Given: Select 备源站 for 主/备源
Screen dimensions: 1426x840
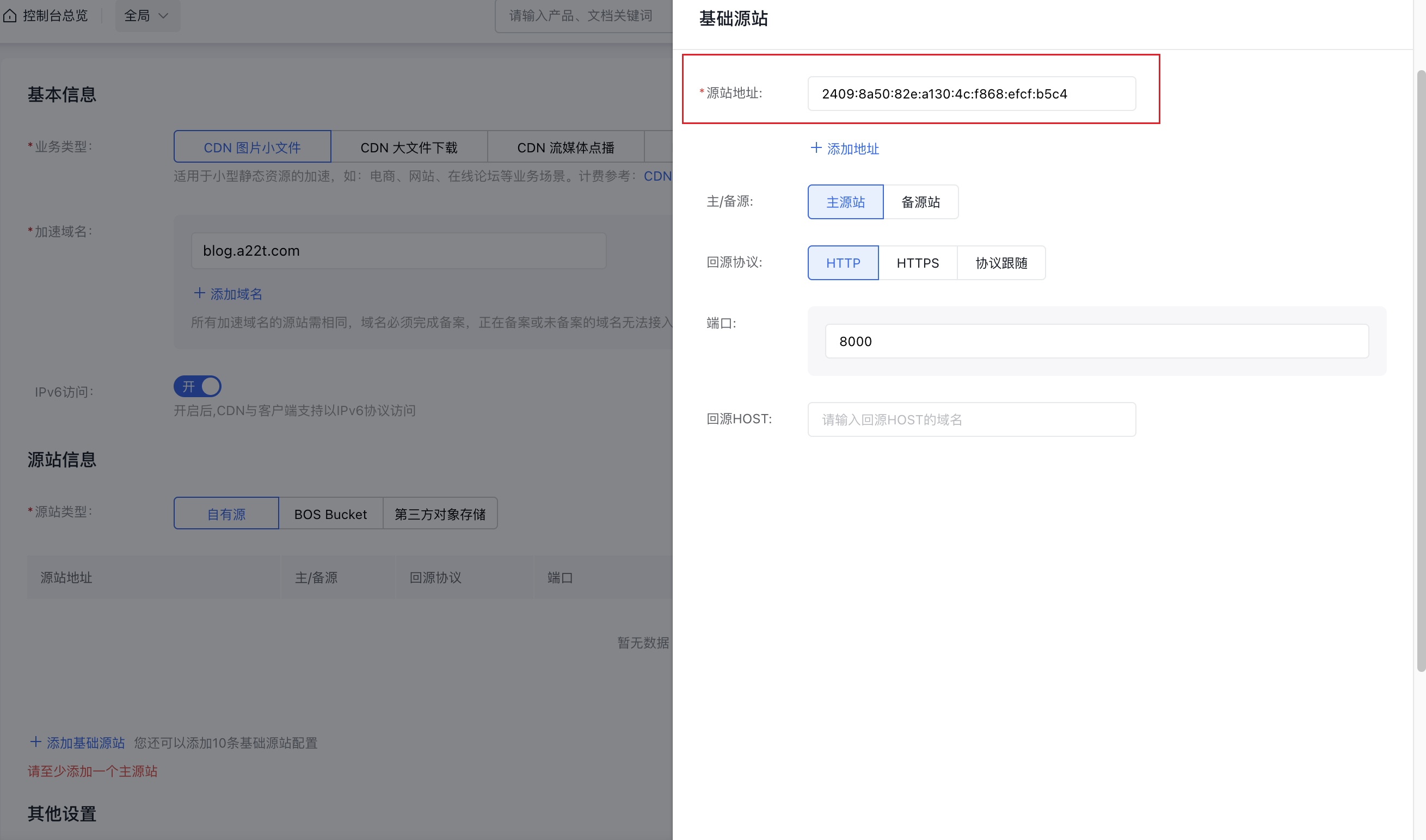Looking at the screenshot, I should coord(920,201).
